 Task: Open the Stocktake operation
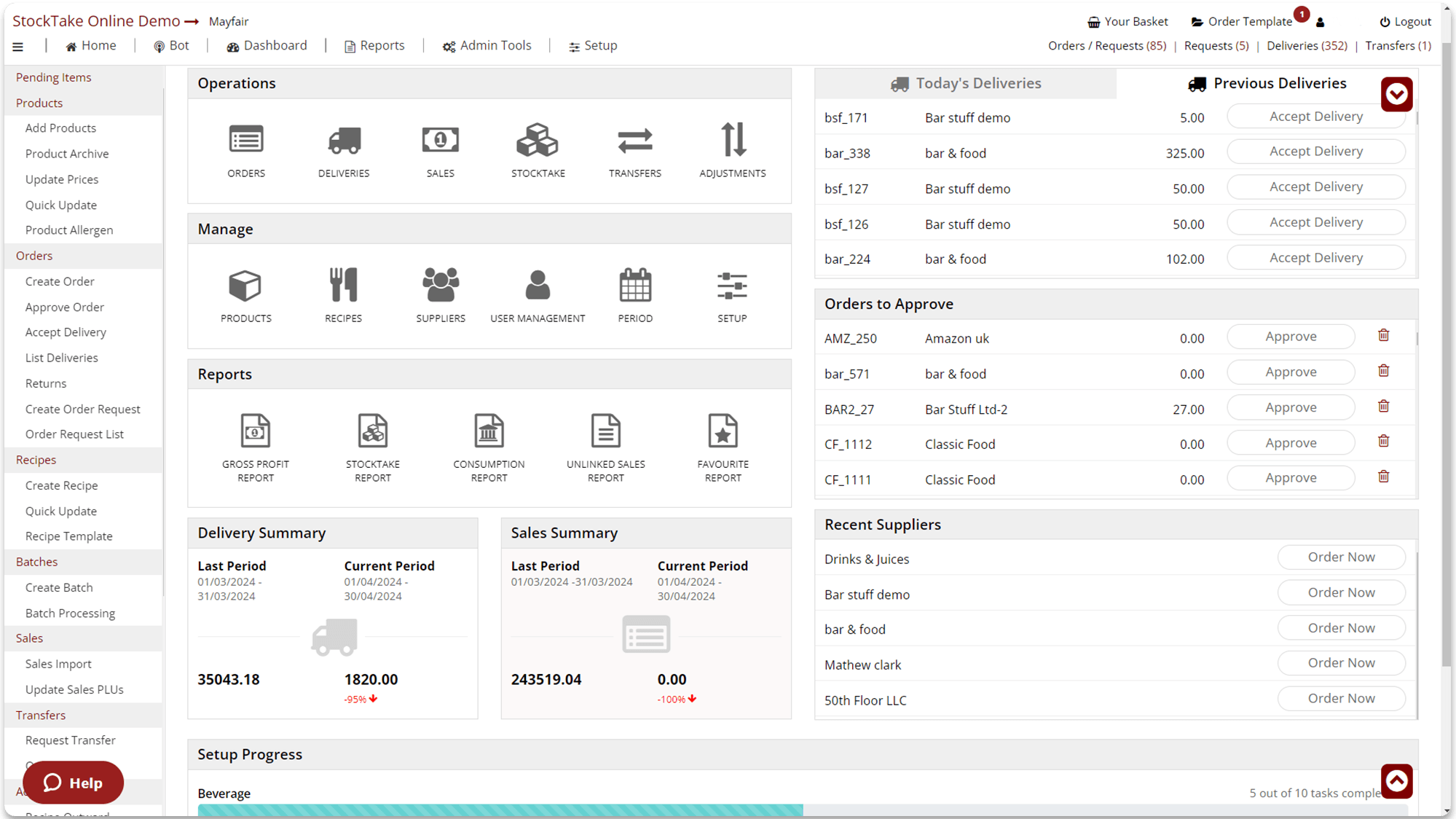tap(538, 149)
